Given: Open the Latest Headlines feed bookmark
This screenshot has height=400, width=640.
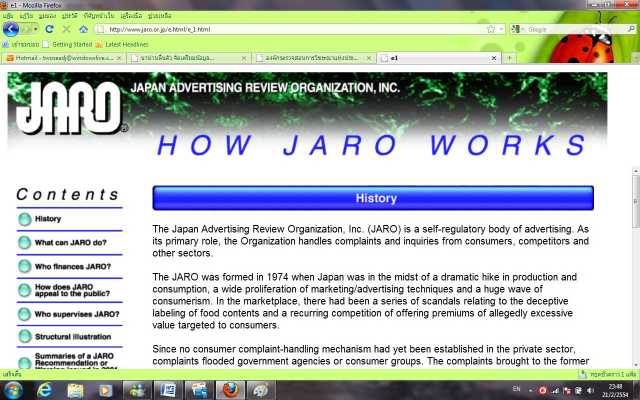Looking at the screenshot, I should pyautogui.click(x=122, y=44).
